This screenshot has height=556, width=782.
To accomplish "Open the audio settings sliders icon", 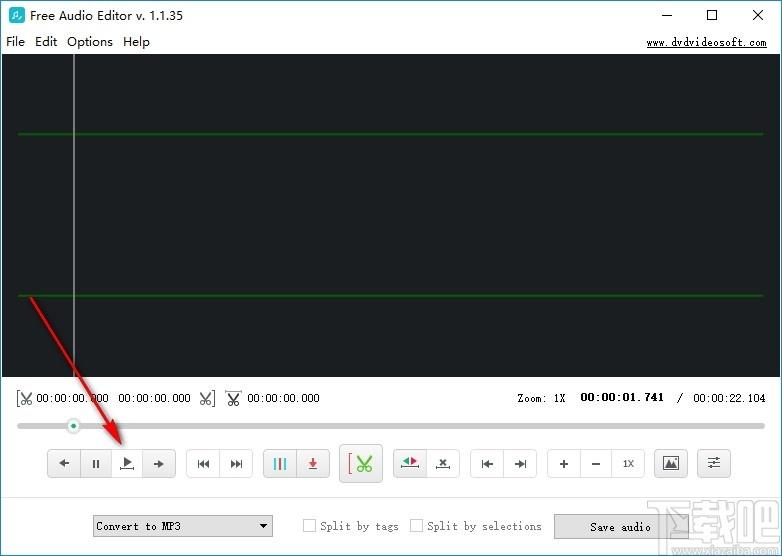I will click(x=714, y=464).
